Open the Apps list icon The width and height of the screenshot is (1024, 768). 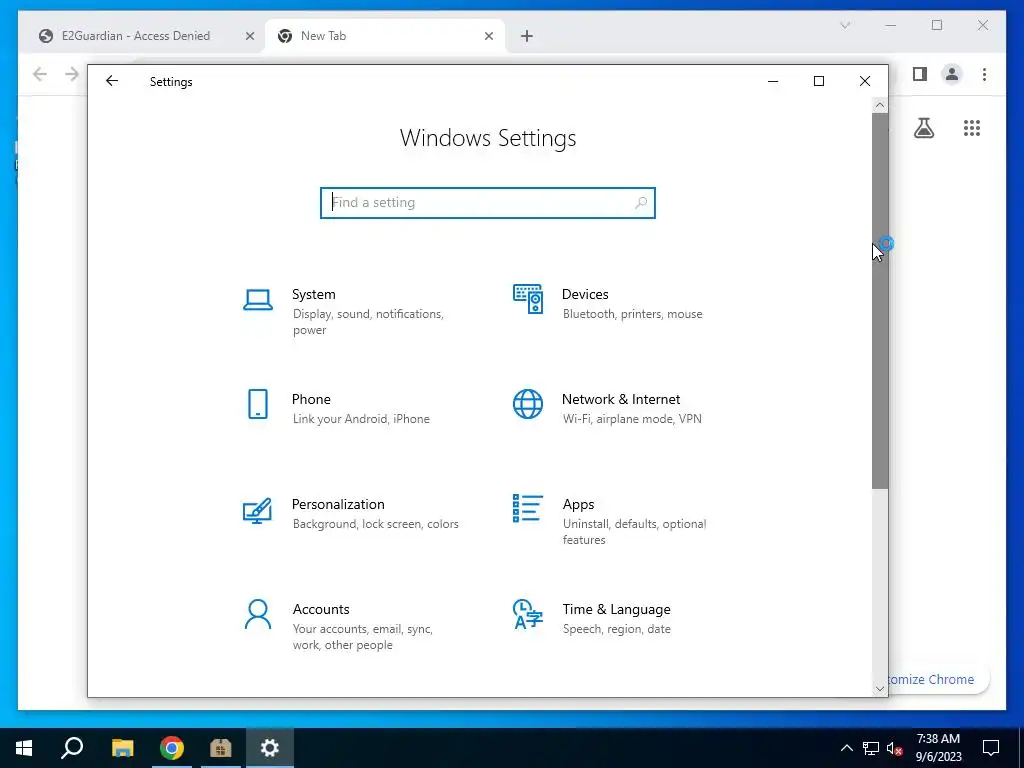point(528,508)
